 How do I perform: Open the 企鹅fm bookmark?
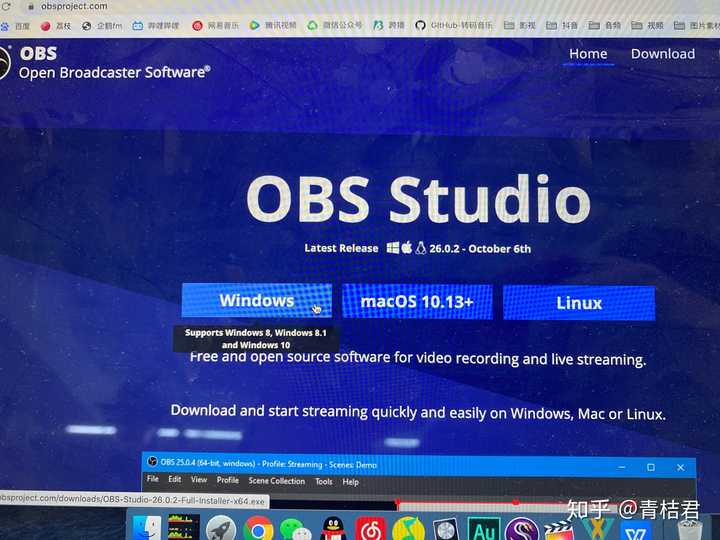pos(102,26)
